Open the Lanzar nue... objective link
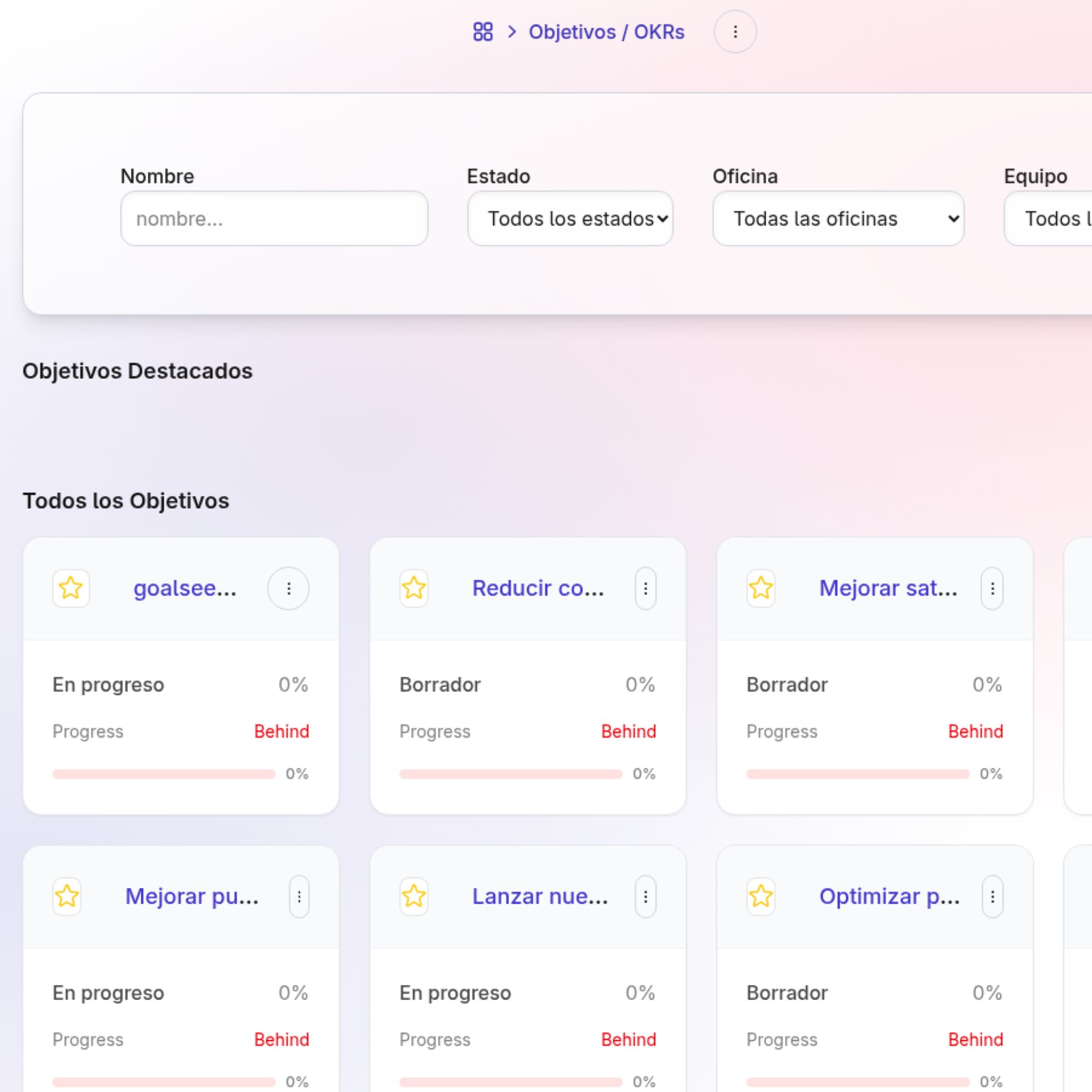 click(x=540, y=896)
